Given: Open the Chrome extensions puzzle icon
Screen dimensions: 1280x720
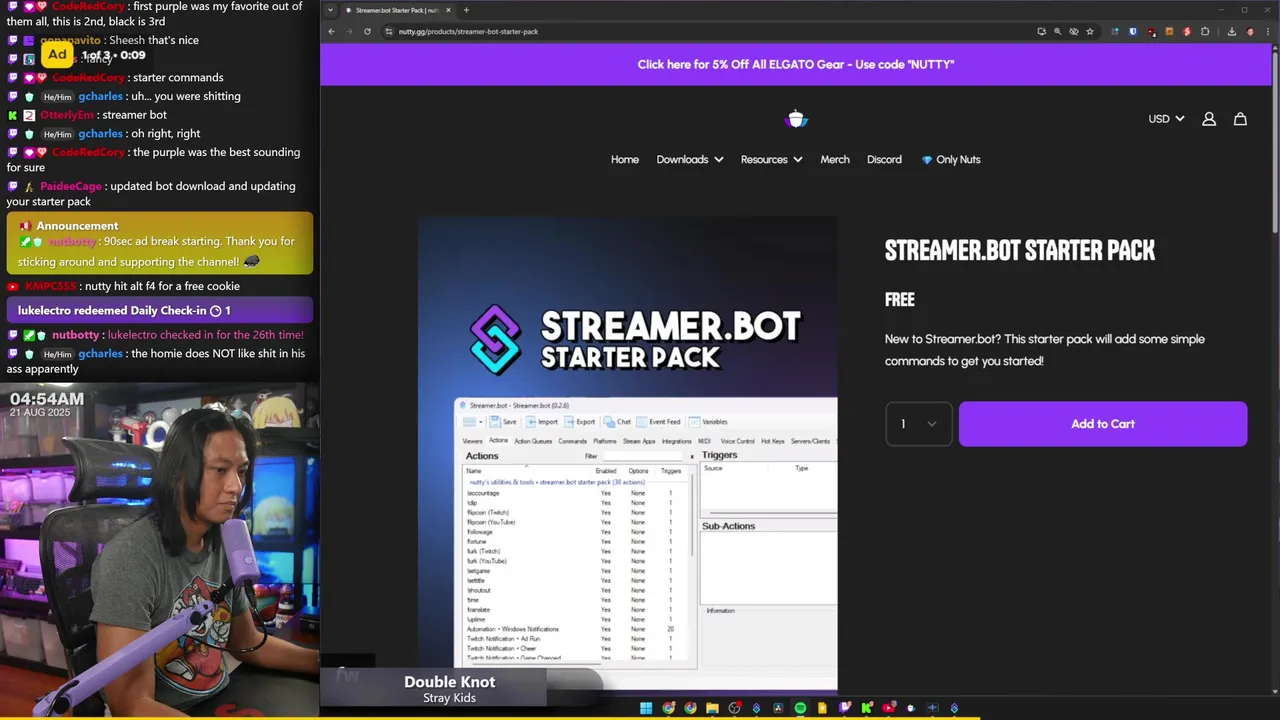Looking at the screenshot, I should pos(1204,31).
